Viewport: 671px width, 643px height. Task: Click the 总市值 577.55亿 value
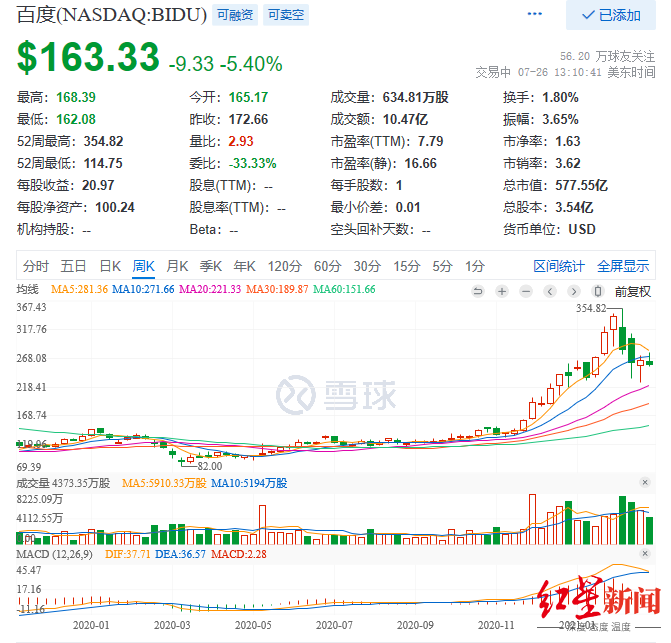[581, 185]
